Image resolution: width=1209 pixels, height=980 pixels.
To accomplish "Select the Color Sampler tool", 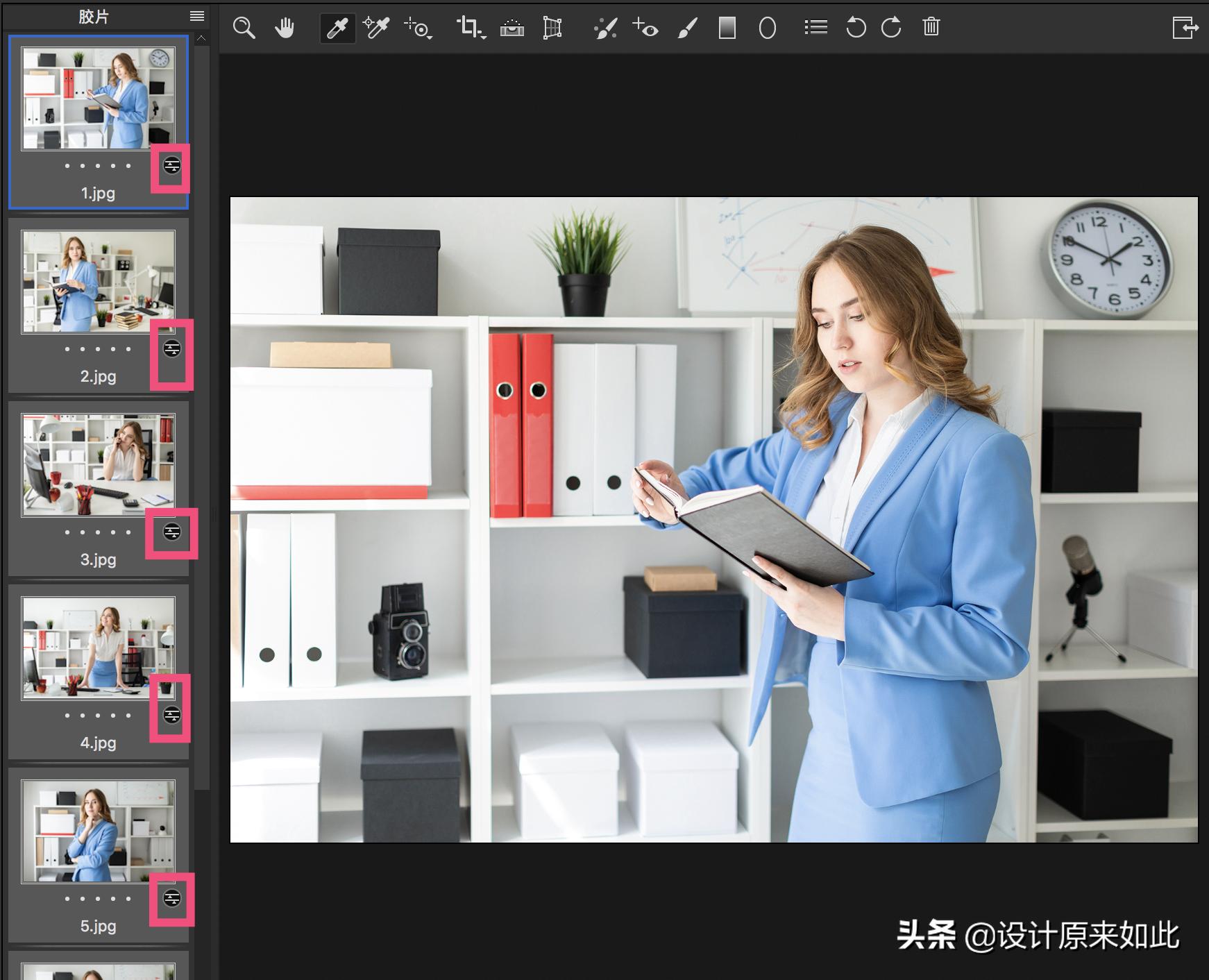I will (x=377, y=28).
